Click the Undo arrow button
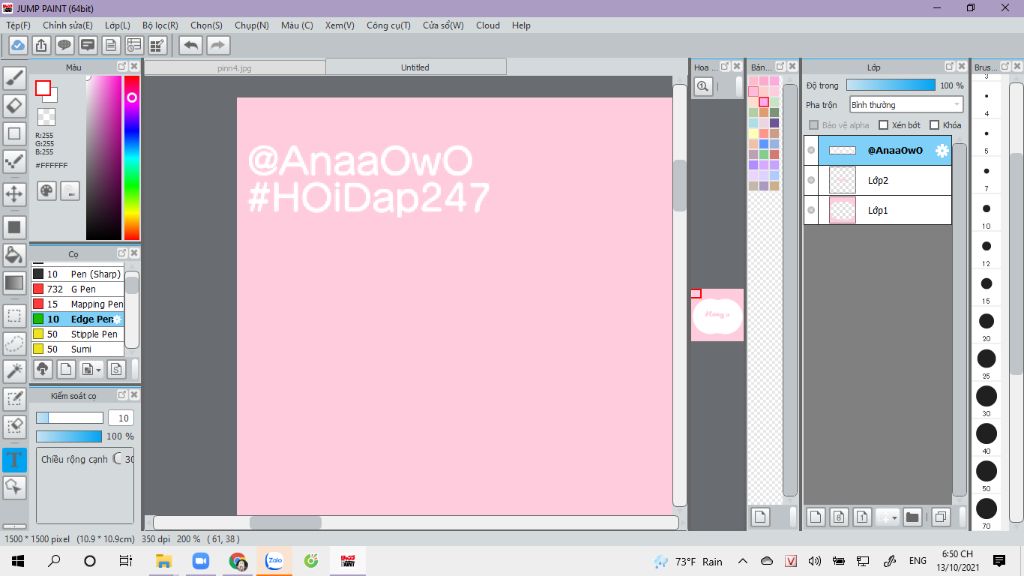The height and width of the screenshot is (576, 1024). (191, 46)
